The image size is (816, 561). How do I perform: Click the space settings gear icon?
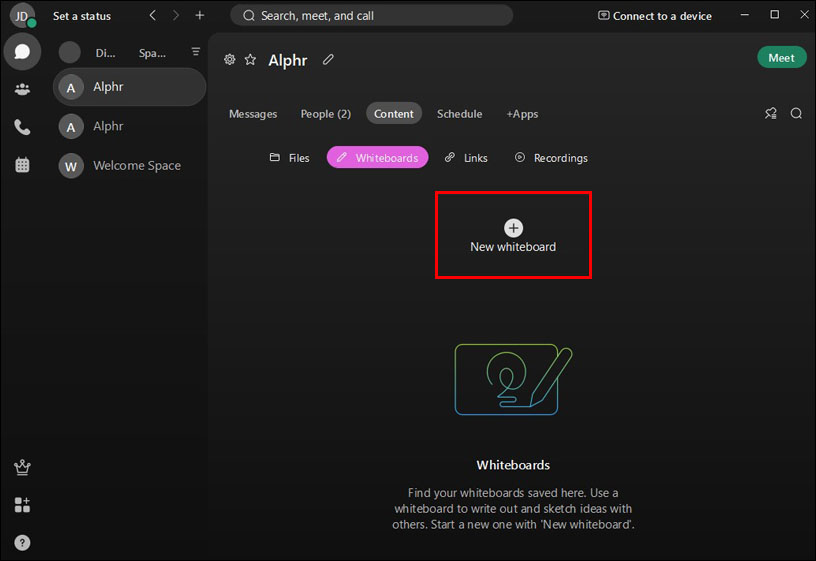tap(230, 59)
